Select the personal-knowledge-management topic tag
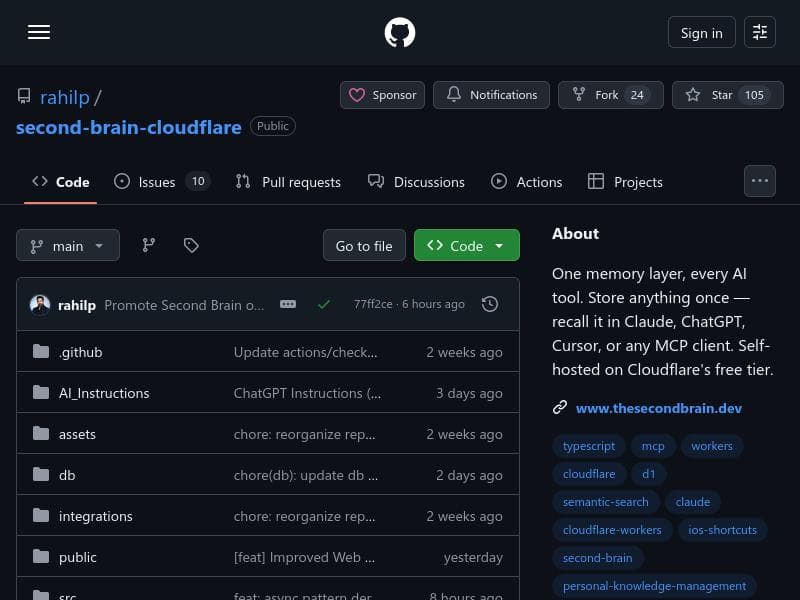The width and height of the screenshot is (800, 600). pyautogui.click(x=654, y=586)
